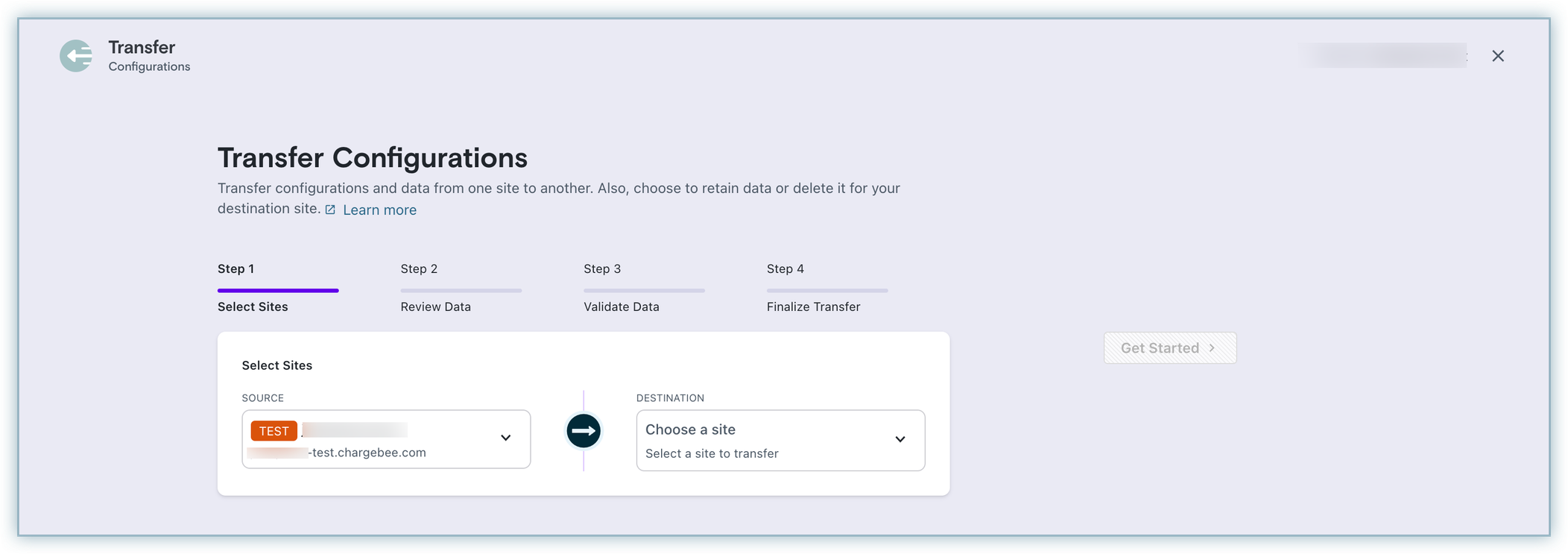
Task: Click the Step 3 progress bar
Action: tap(644, 290)
